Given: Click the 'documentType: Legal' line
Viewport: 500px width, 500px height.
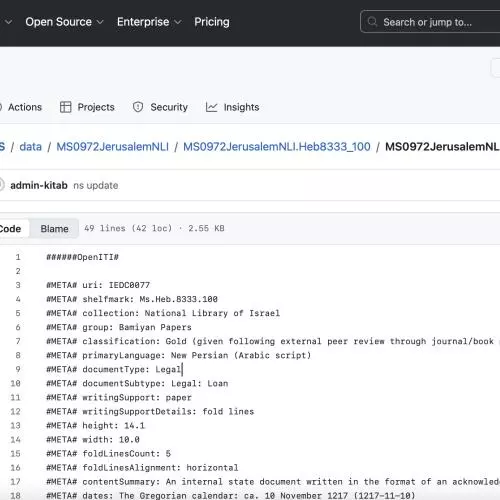Looking at the screenshot, I should tap(114, 369).
